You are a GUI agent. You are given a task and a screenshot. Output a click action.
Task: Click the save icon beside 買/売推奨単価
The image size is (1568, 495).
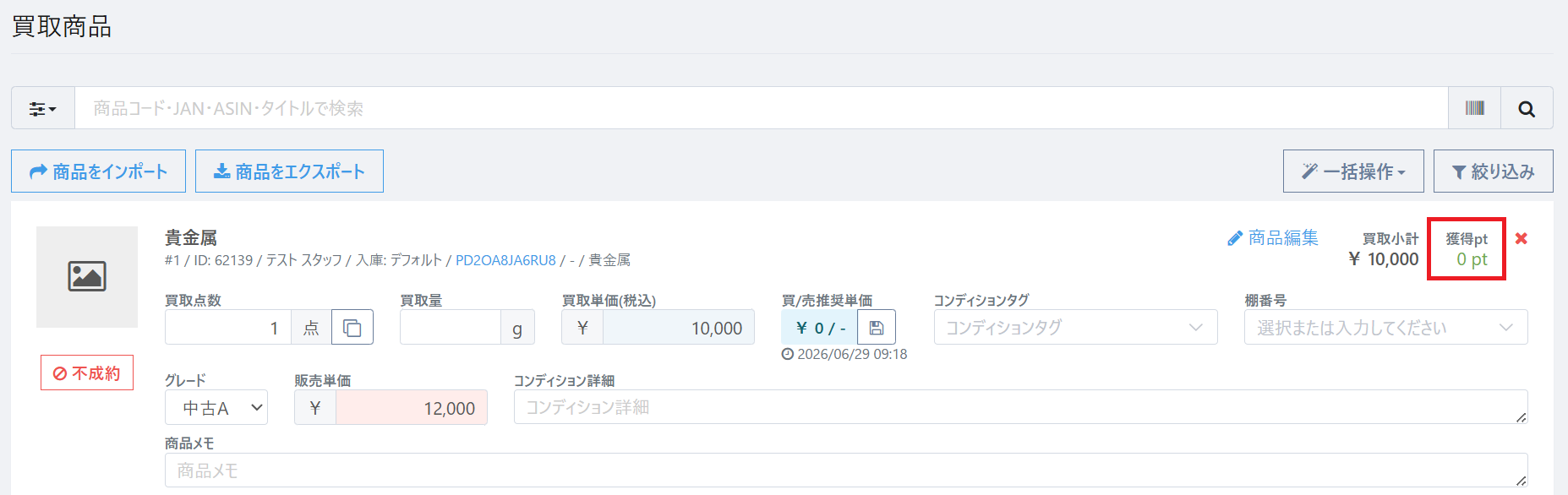[877, 328]
